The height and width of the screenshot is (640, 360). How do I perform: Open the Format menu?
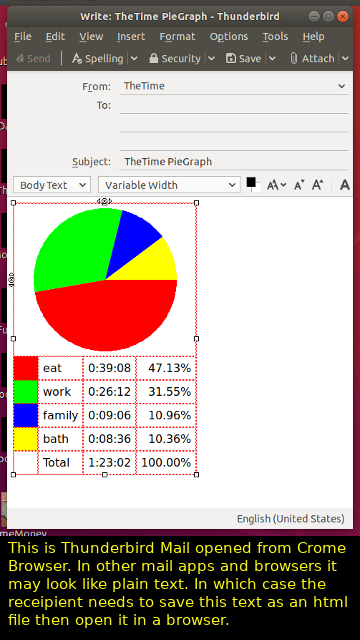click(177, 37)
